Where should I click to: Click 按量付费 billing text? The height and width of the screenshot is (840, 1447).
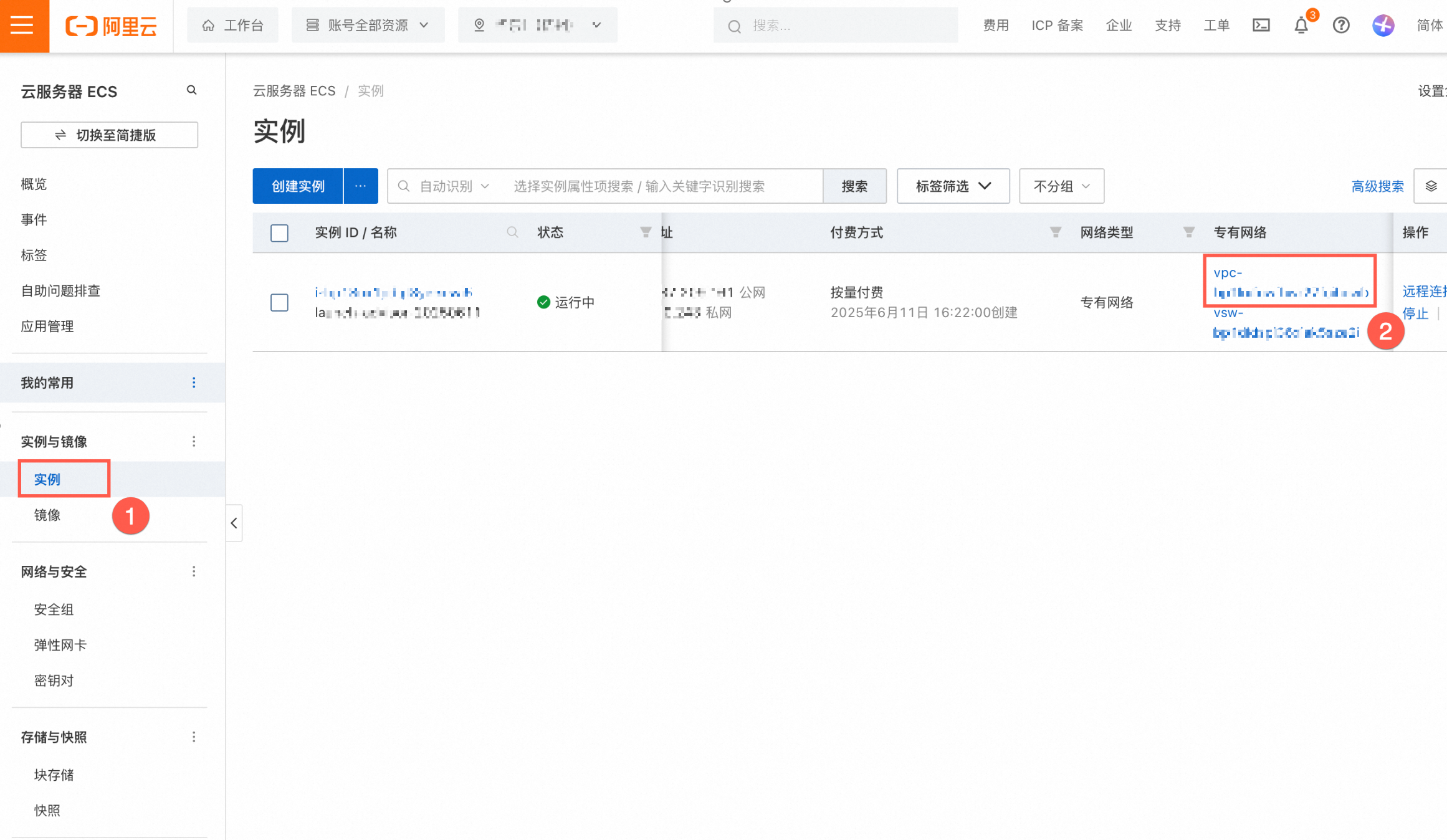[x=857, y=292]
